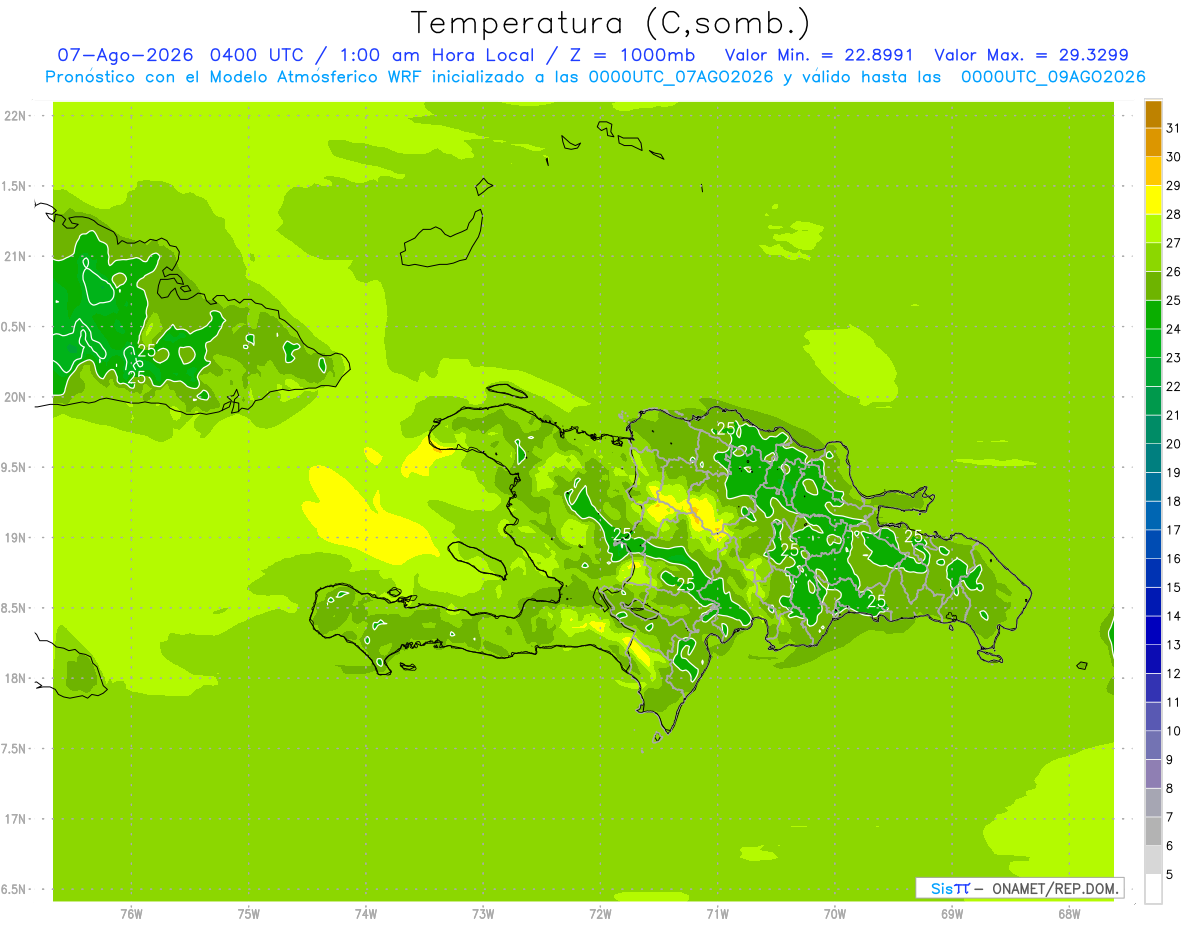The height and width of the screenshot is (927, 1200).
Task: Pick the lime legend band between 27 and 28
Action: pos(1153,229)
